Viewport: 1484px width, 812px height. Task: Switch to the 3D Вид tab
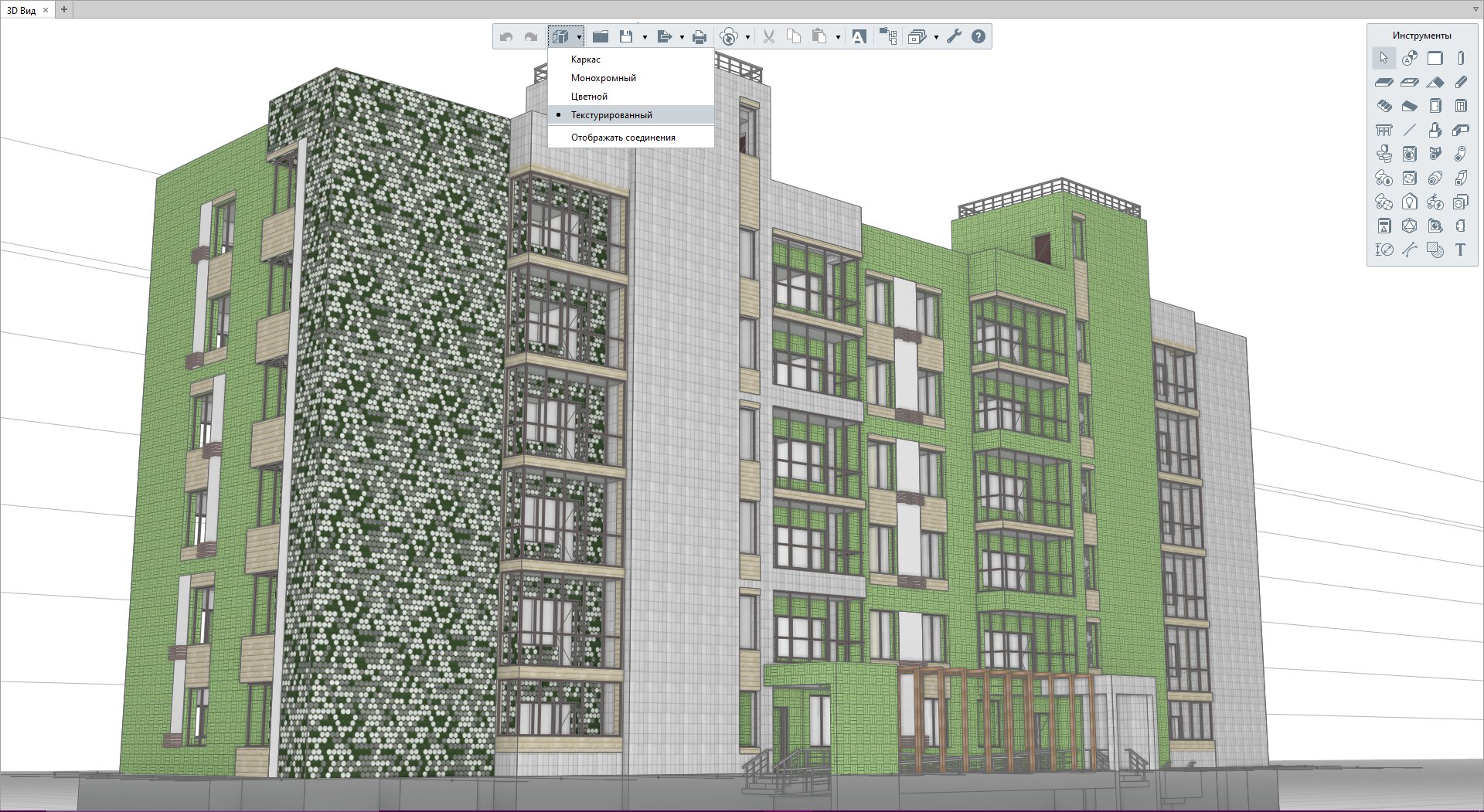[22, 10]
